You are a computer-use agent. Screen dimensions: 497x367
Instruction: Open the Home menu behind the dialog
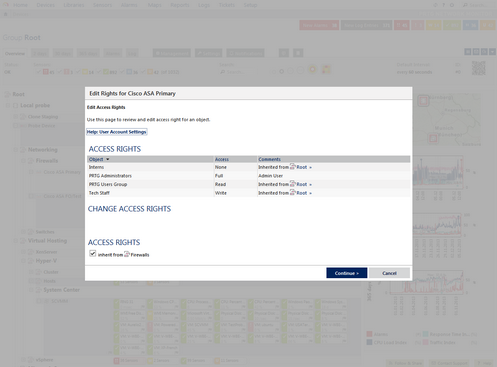(20, 5)
